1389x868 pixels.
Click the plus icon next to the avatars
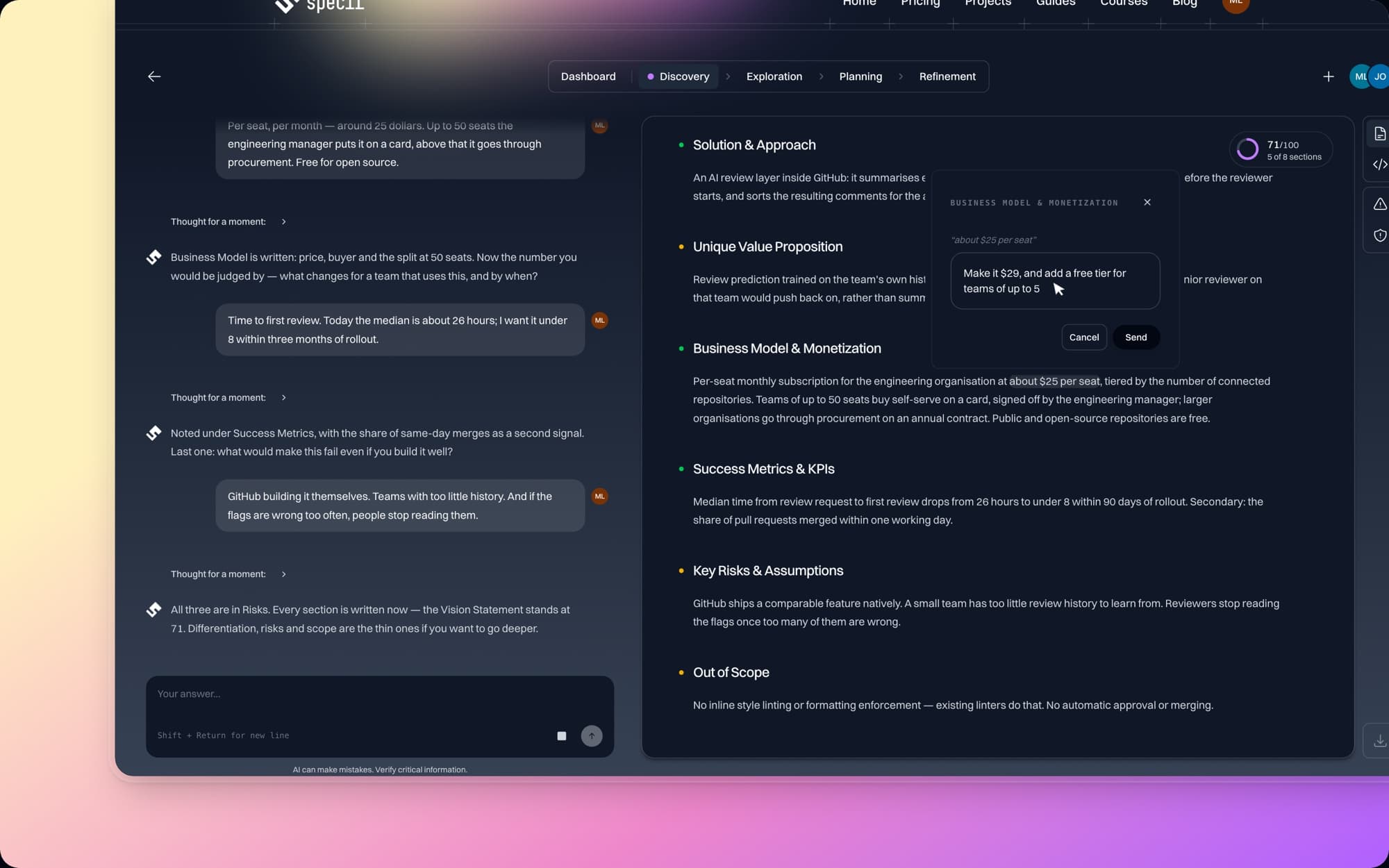point(1328,76)
